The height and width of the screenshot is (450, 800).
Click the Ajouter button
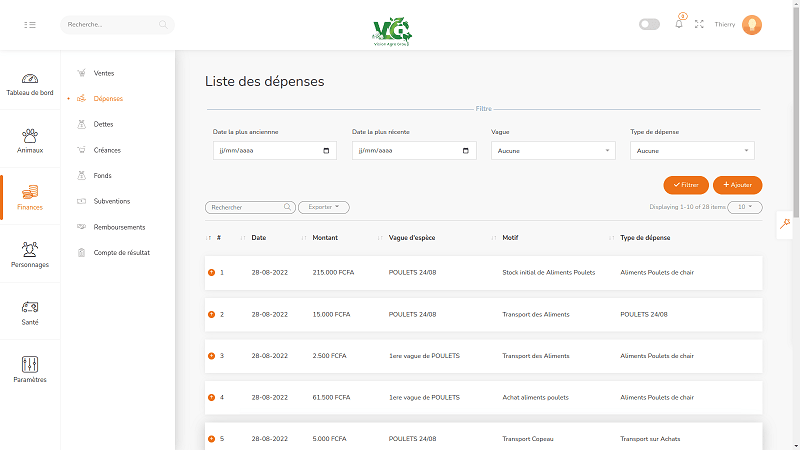click(738, 185)
